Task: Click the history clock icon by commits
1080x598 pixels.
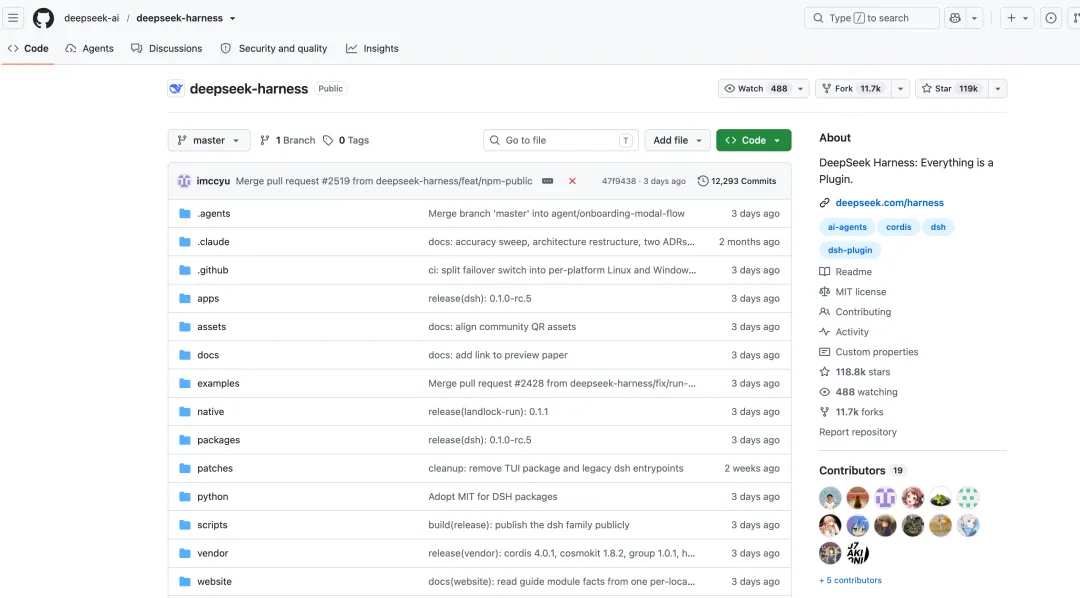Action: pyautogui.click(x=703, y=181)
